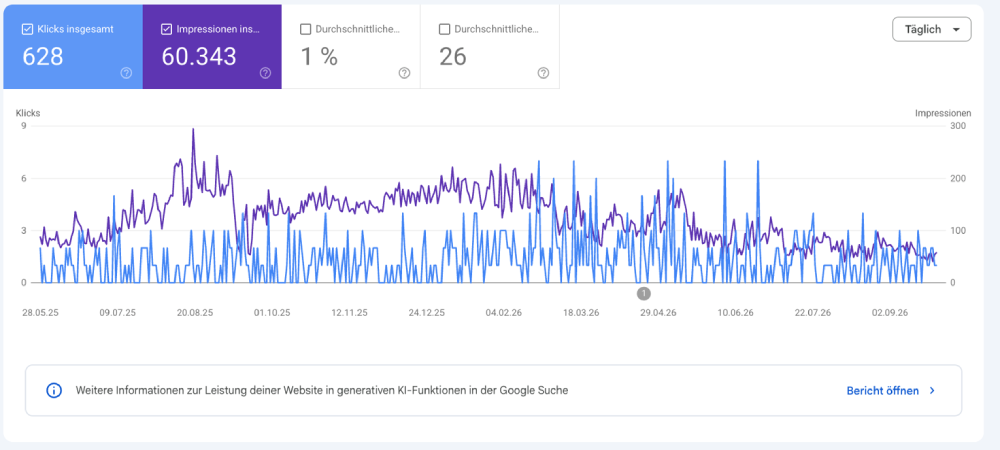Click the info icon in the KI-Funktionen banner

pos(54,391)
